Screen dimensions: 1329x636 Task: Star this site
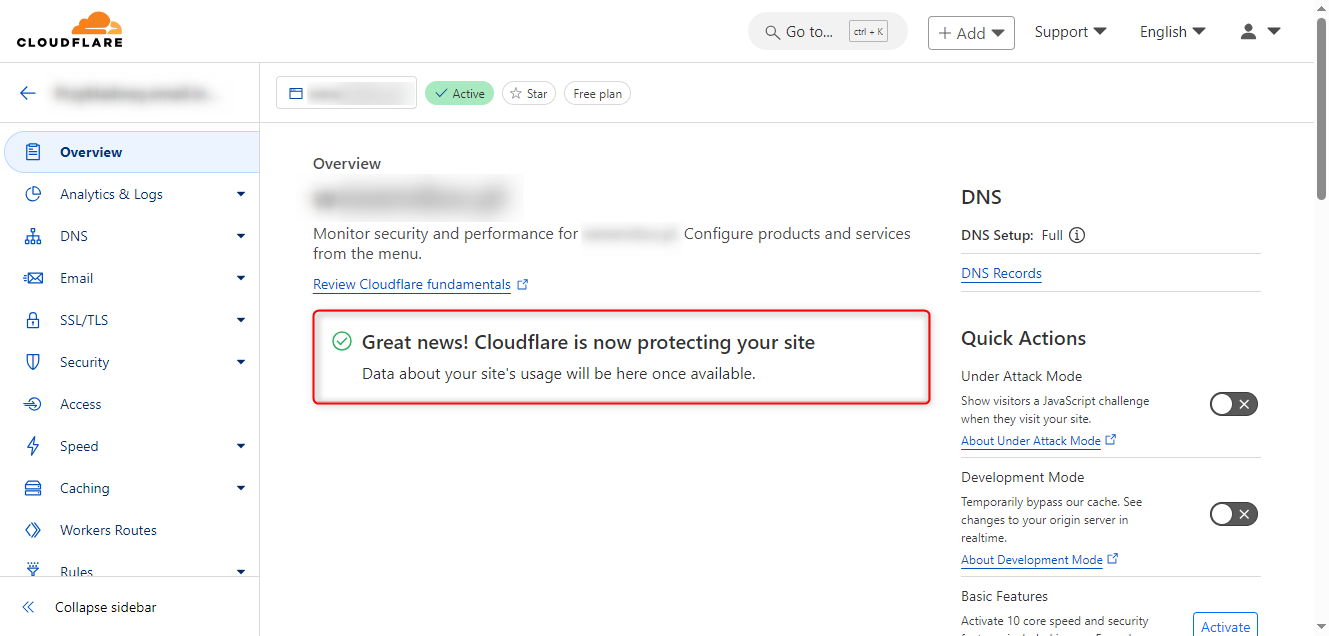[529, 93]
